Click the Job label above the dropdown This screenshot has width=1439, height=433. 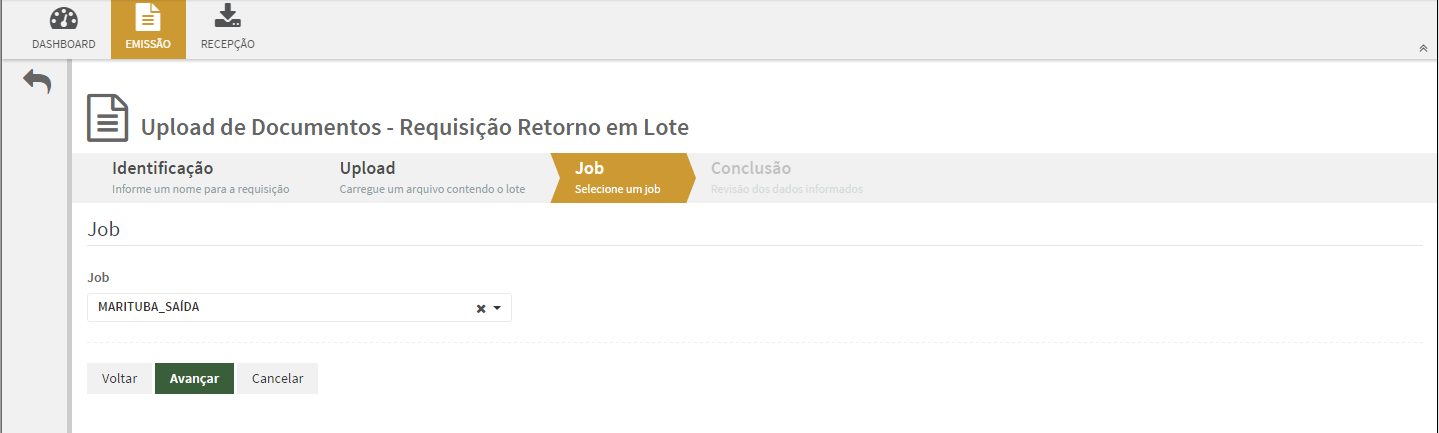98,277
